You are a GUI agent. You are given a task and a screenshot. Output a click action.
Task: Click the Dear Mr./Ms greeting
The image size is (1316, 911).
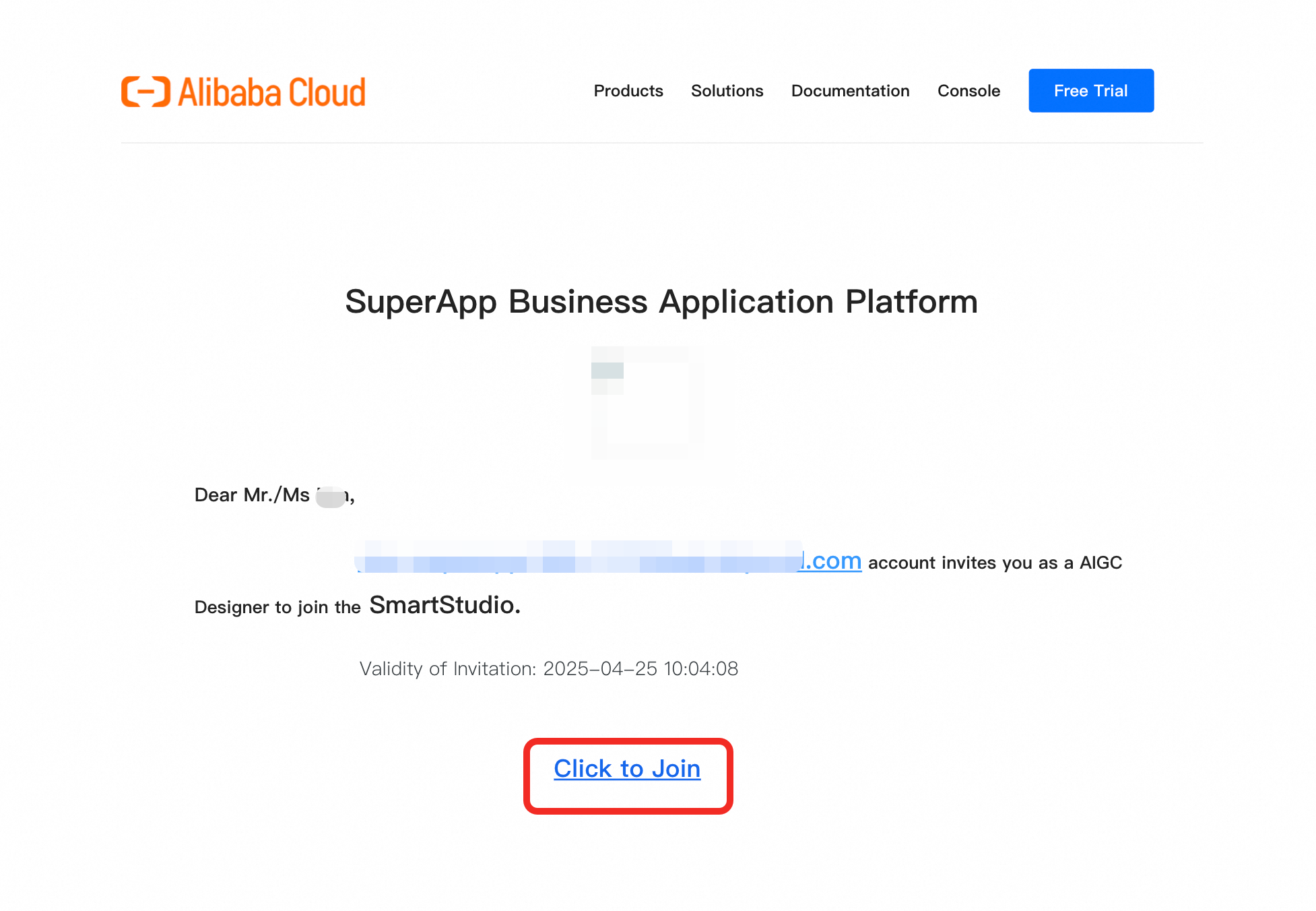point(251,495)
